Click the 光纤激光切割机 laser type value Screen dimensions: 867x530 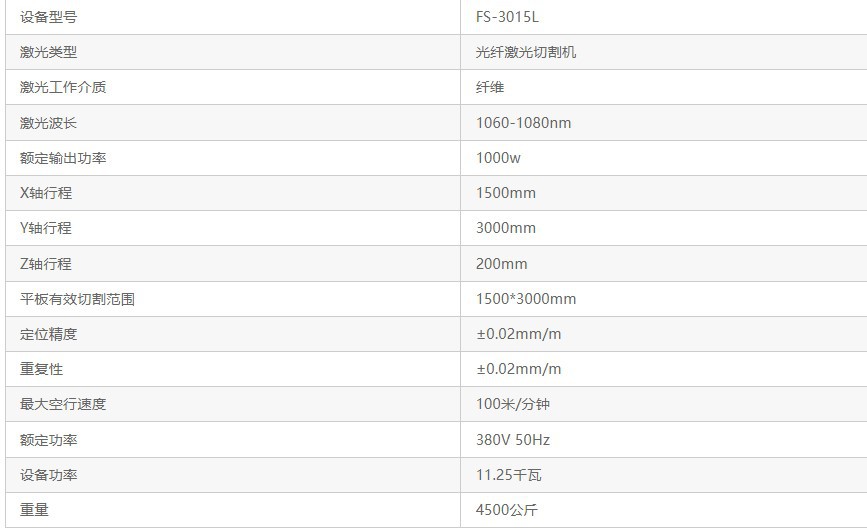(x=526, y=52)
